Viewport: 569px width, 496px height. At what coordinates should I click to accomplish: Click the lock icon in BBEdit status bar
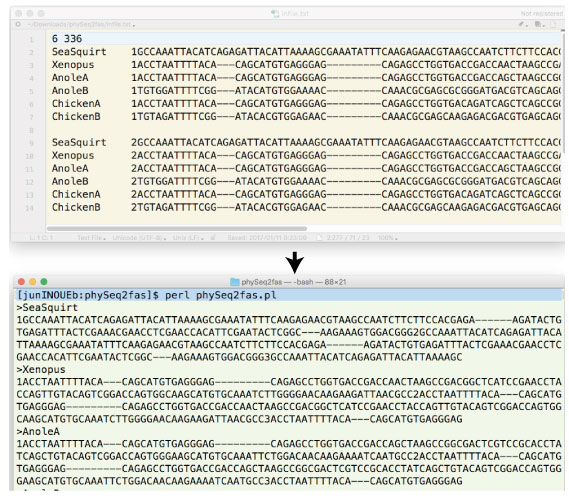pyautogui.click(x=213, y=238)
